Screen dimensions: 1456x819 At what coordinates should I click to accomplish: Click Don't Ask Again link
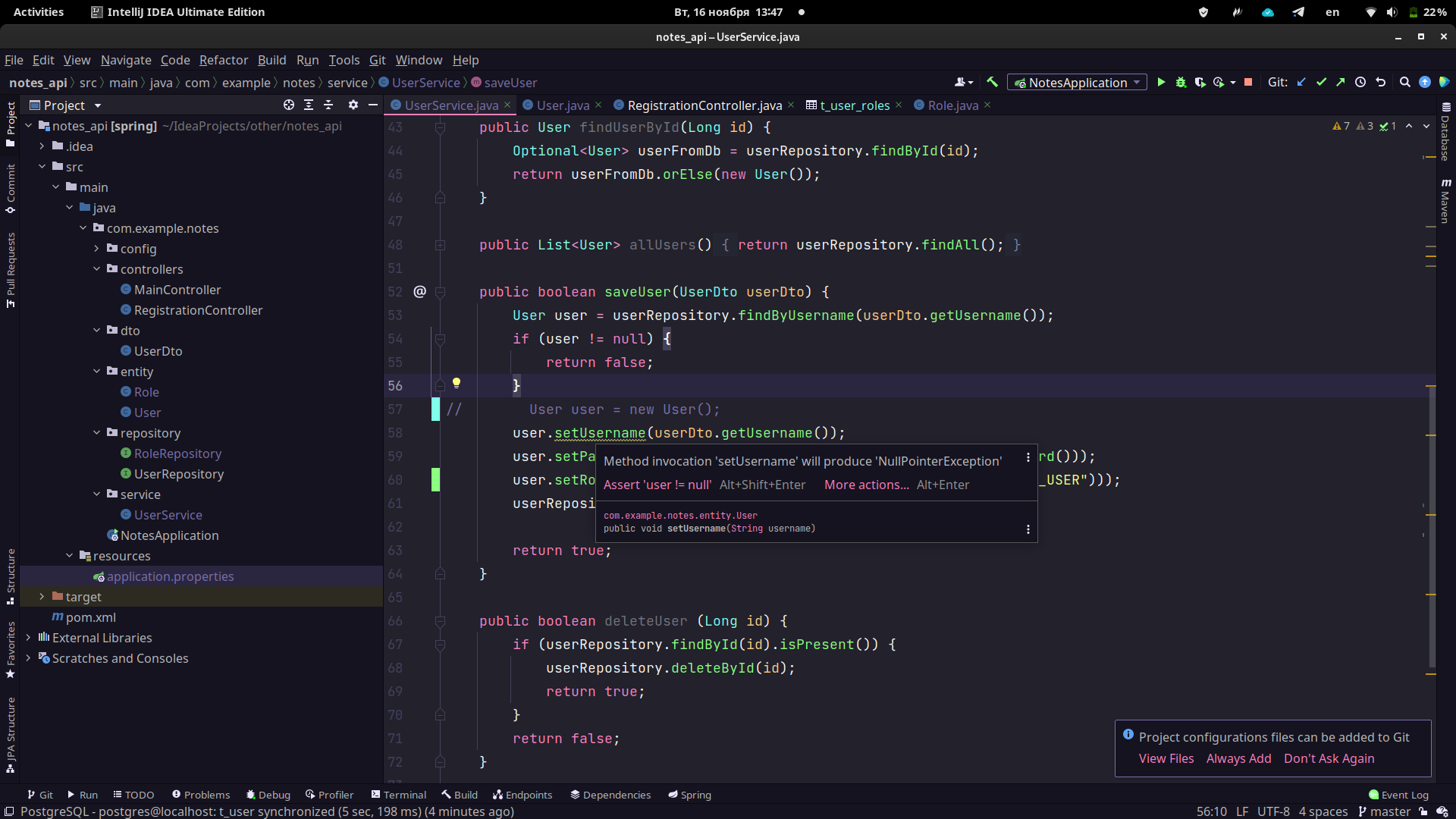point(1329,758)
